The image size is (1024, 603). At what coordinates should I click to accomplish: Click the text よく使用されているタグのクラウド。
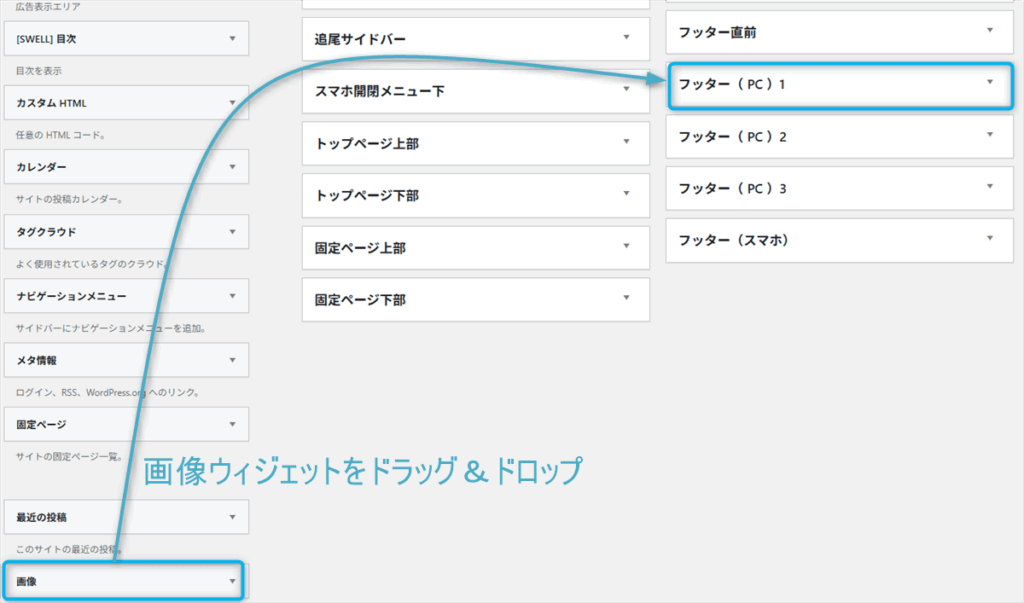pos(93,264)
